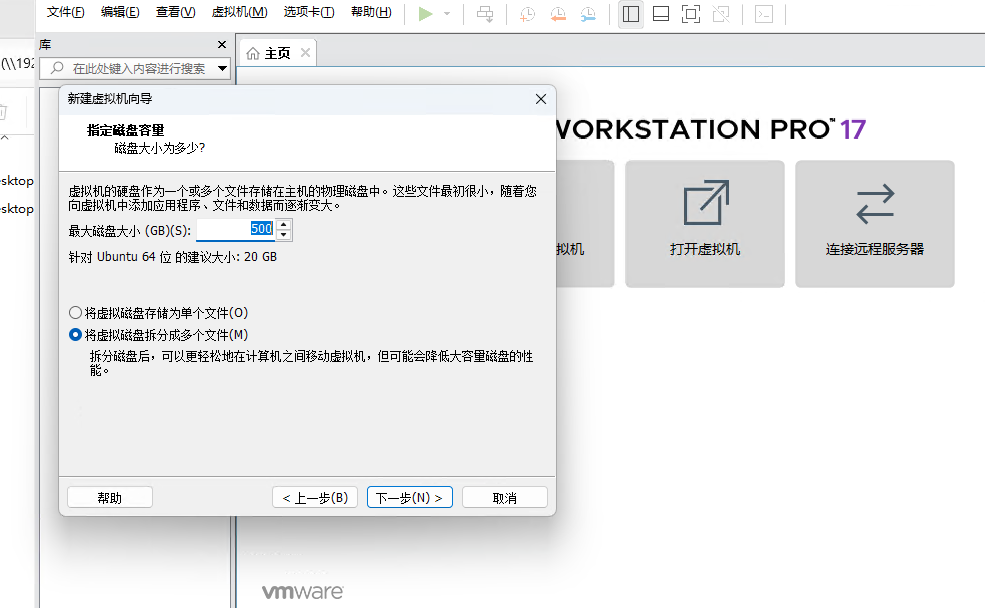Image resolution: width=985 pixels, height=608 pixels.
Task: Cancel the wizard with 取消 button
Action: (504, 497)
